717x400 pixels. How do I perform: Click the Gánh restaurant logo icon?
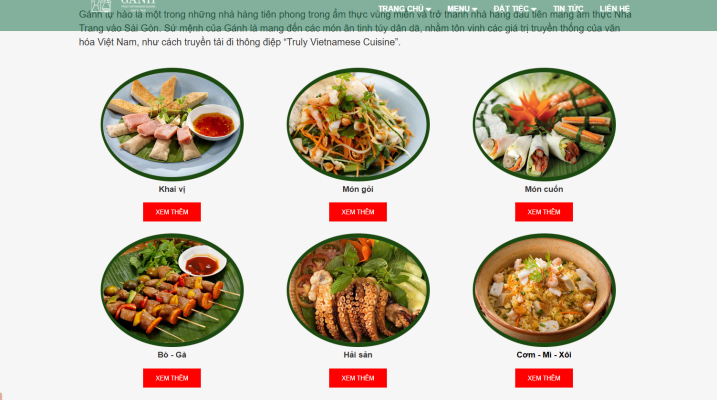[x=101, y=5]
